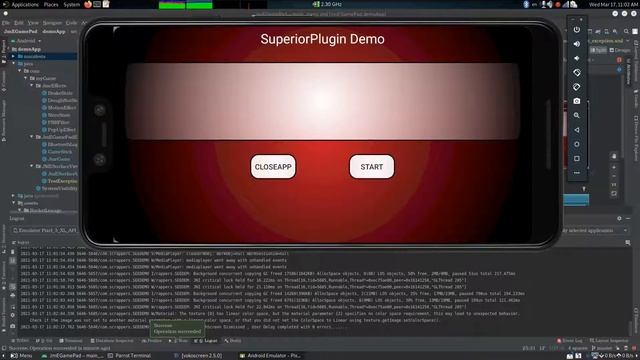Open the Project tool window tab
This screenshot has width=640, height=360.
click(4, 51)
